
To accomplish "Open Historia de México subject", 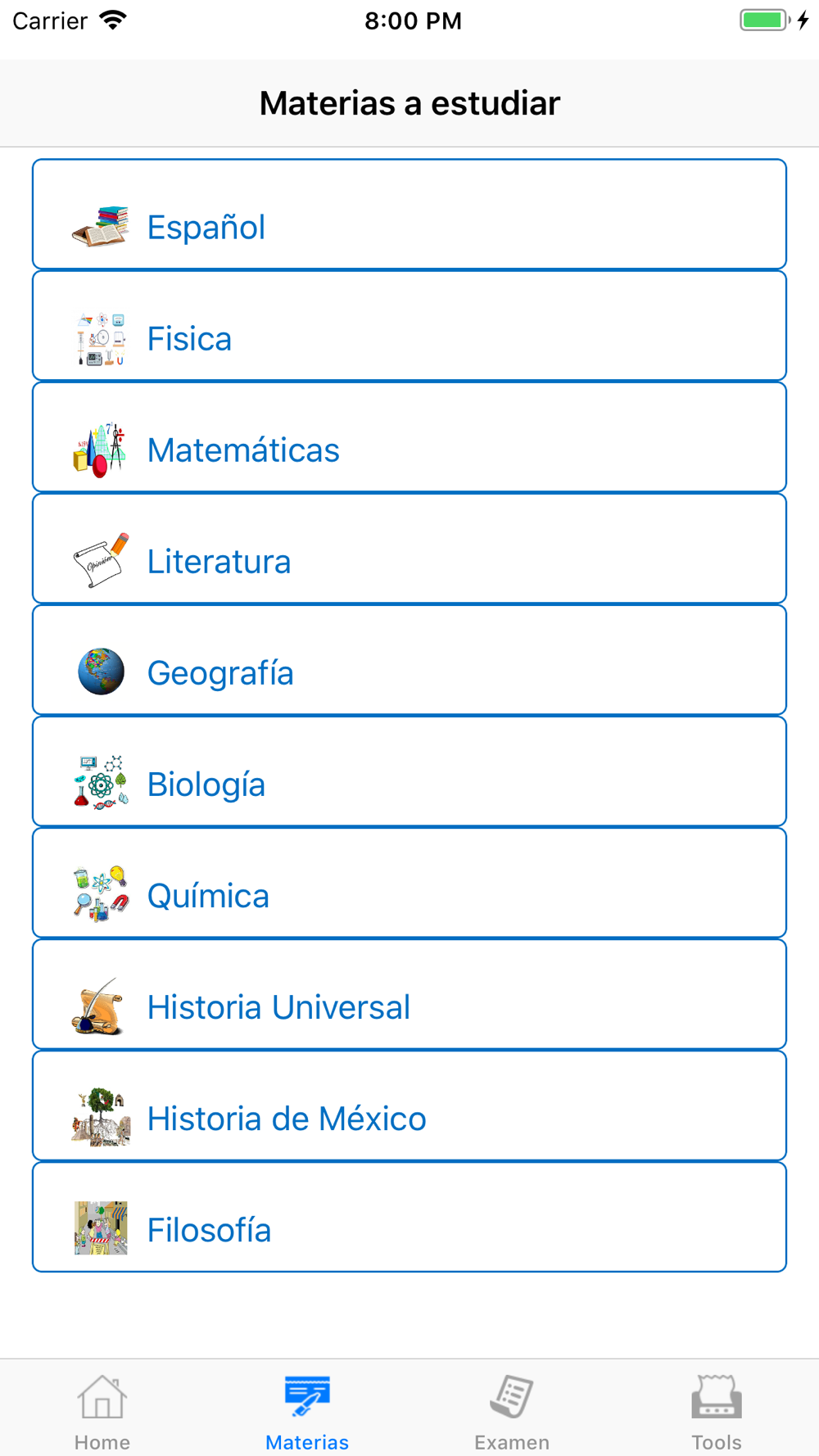I will coord(409,1106).
